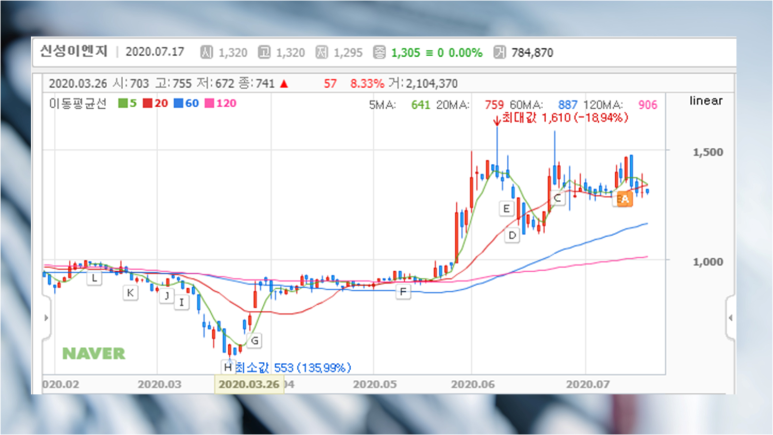Click the 최대값 1,610 annotation
The image size is (773, 435).
coord(564,118)
